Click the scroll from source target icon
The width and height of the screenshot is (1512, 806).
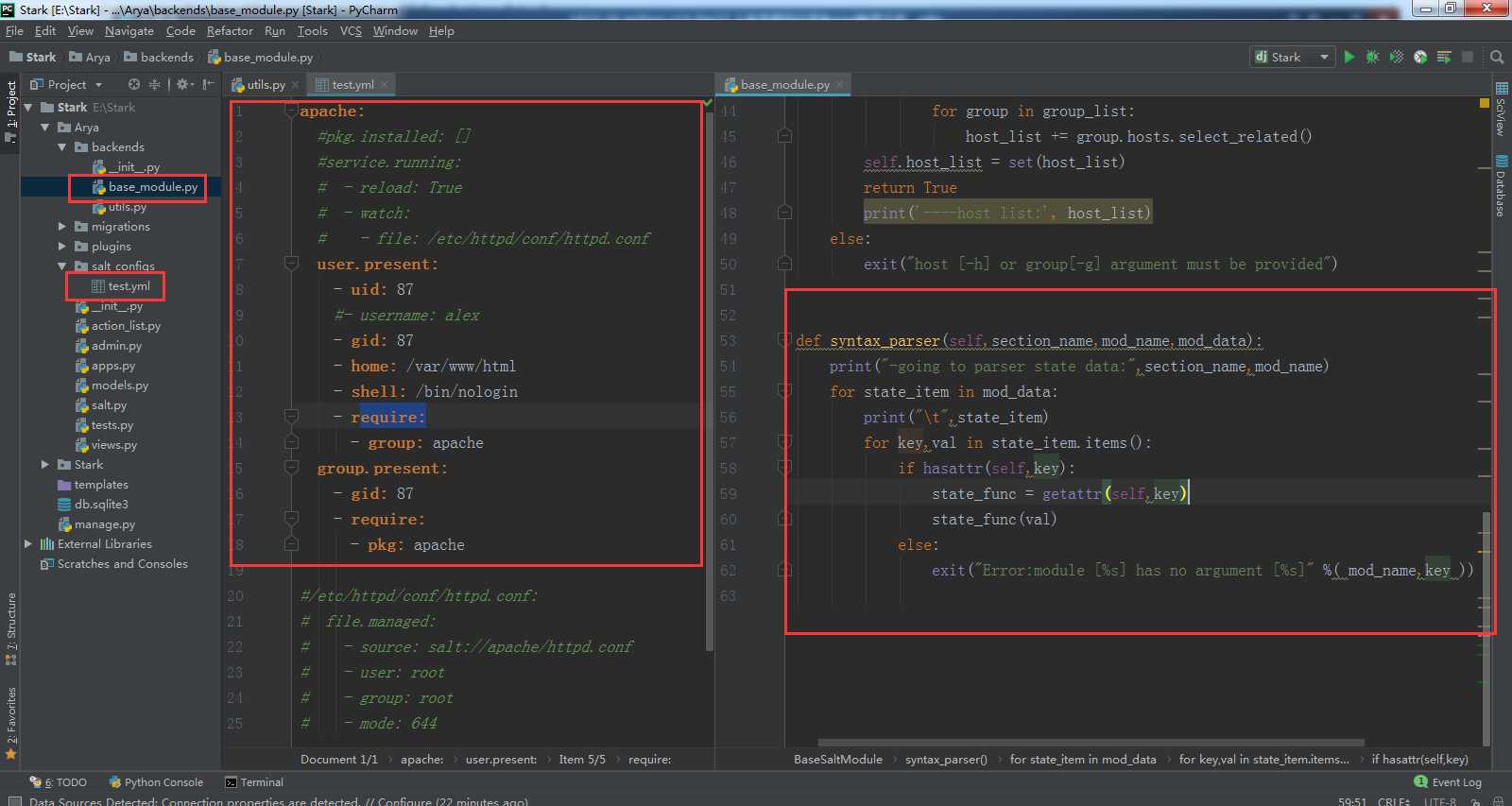click(x=134, y=84)
